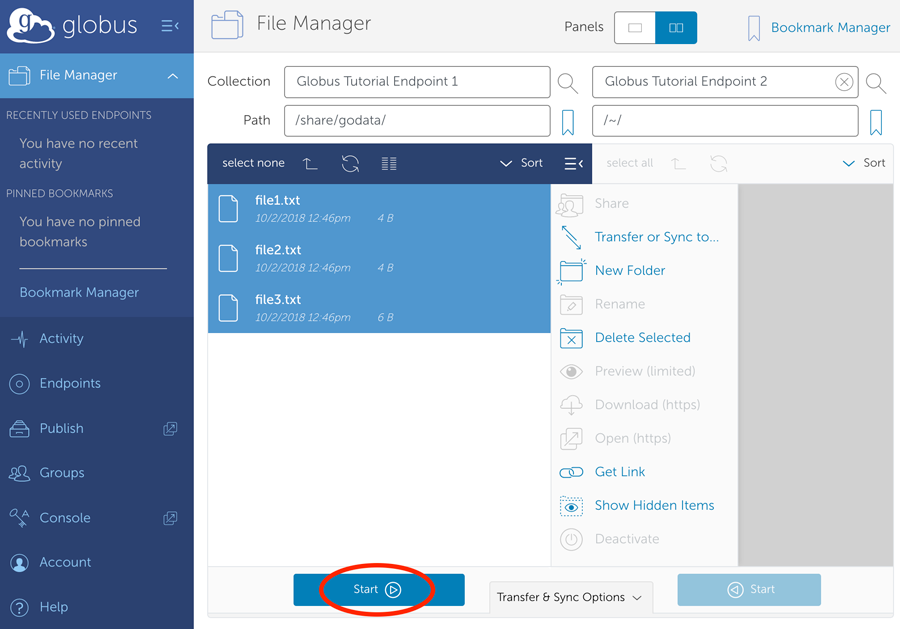The width and height of the screenshot is (900, 629).
Task: Open the Help page
Action: (53, 607)
